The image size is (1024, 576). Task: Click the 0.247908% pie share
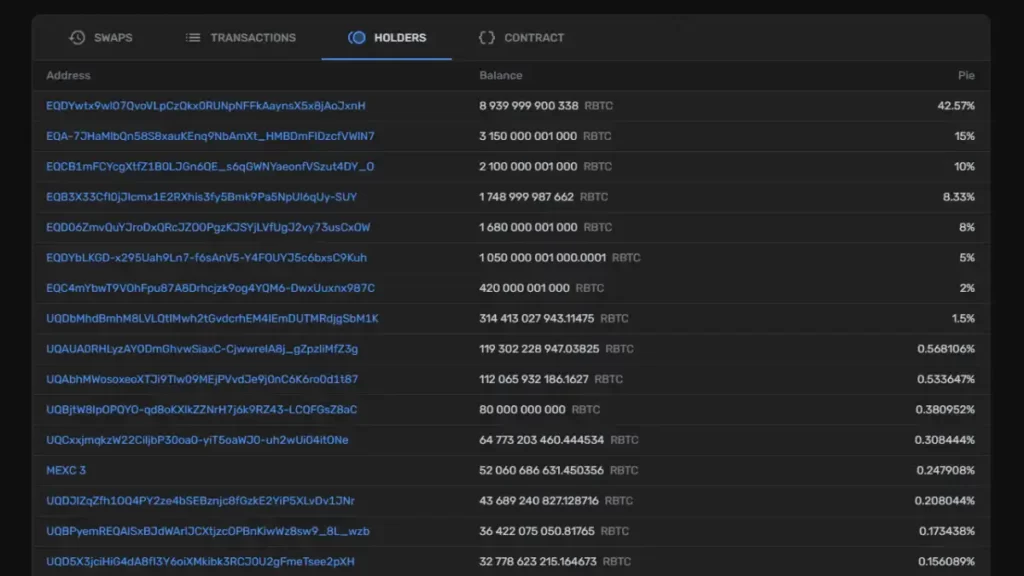pos(945,470)
